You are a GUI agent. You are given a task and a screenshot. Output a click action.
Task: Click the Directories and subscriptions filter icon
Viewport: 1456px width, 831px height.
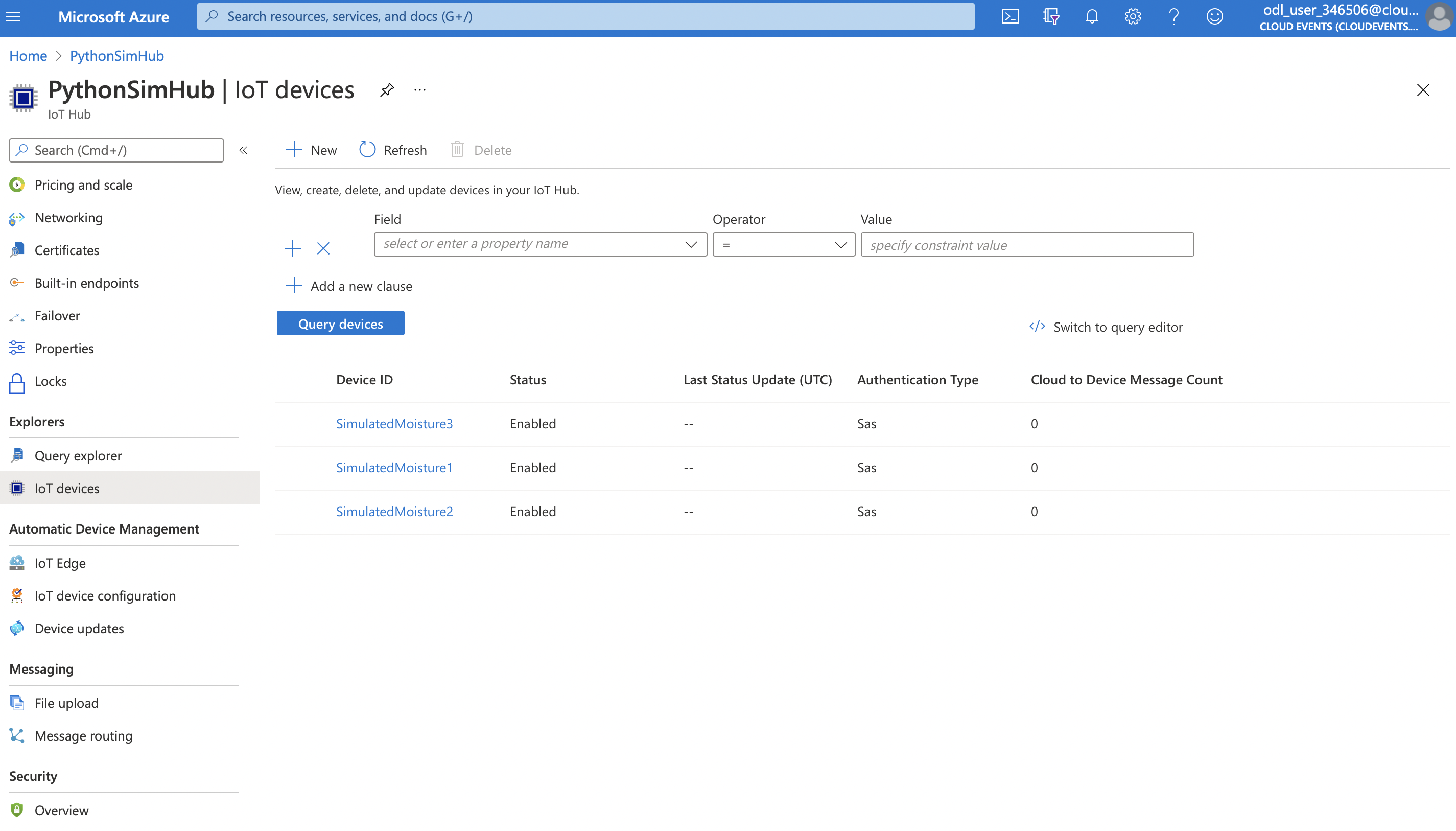coord(1051,16)
